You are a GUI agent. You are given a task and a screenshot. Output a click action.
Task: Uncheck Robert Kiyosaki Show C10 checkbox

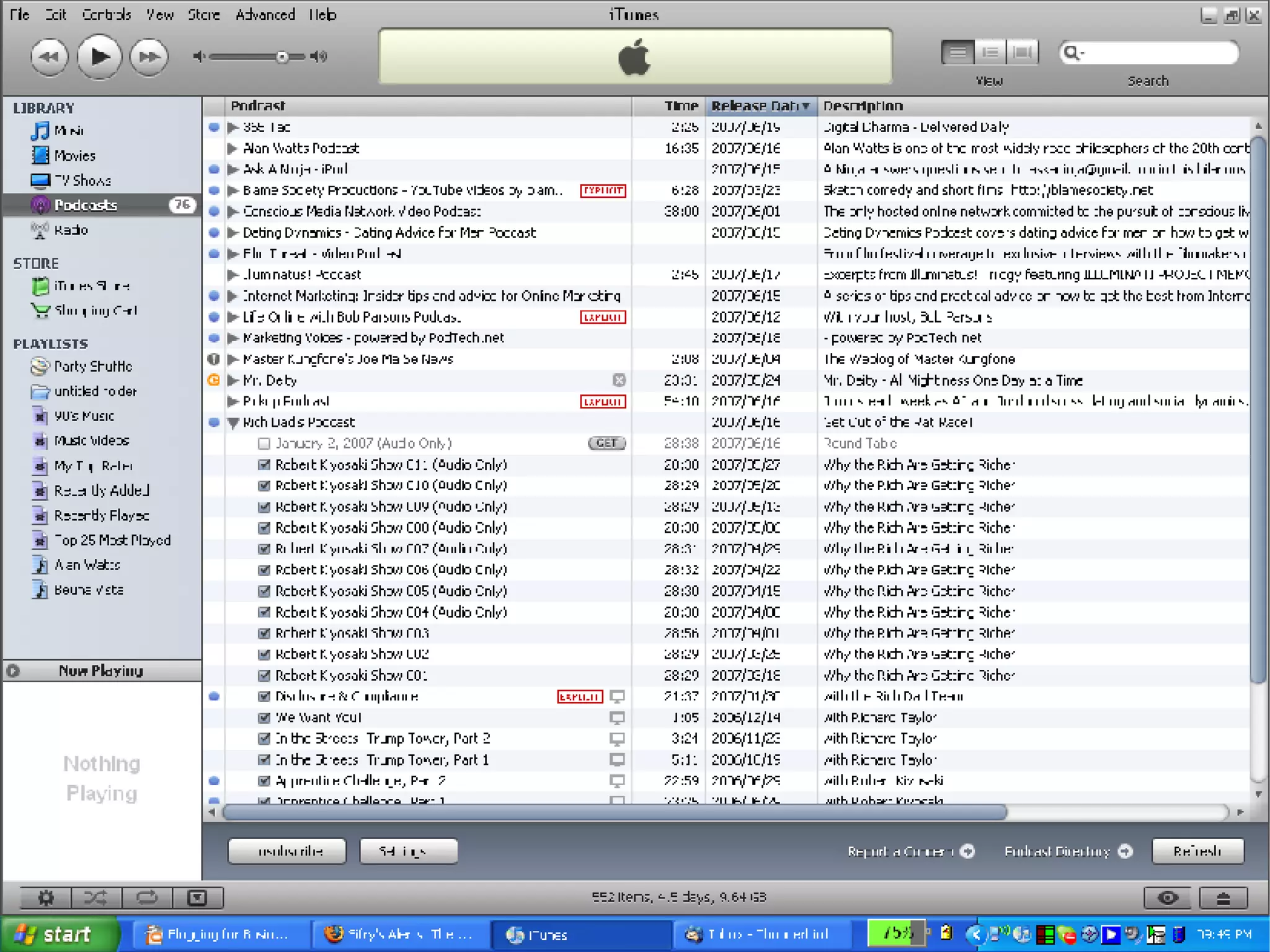coord(264,486)
